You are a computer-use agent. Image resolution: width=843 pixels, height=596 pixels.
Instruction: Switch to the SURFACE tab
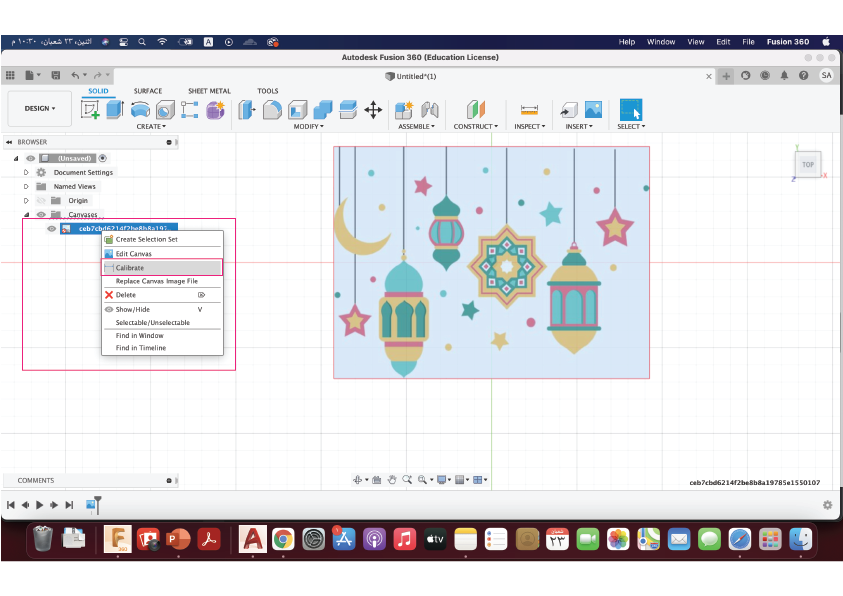click(x=148, y=91)
